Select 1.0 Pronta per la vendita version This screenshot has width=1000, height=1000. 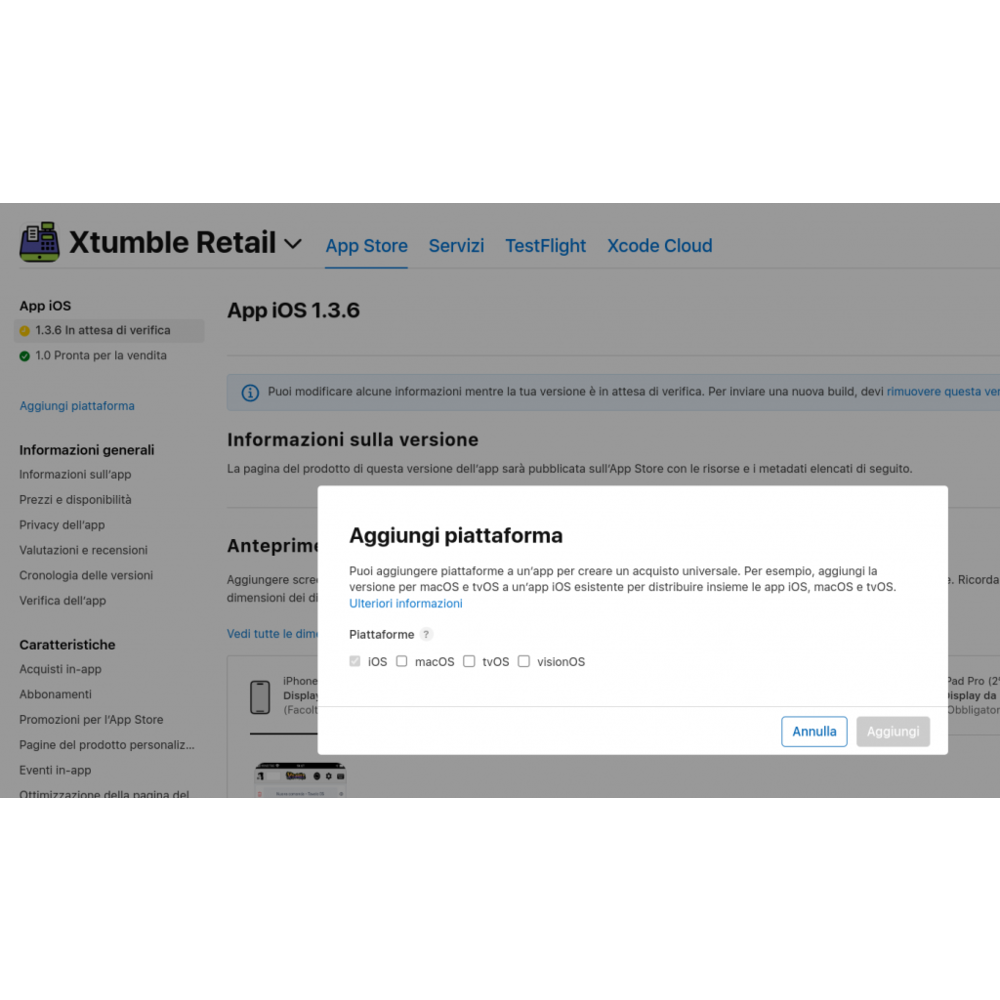100,356
